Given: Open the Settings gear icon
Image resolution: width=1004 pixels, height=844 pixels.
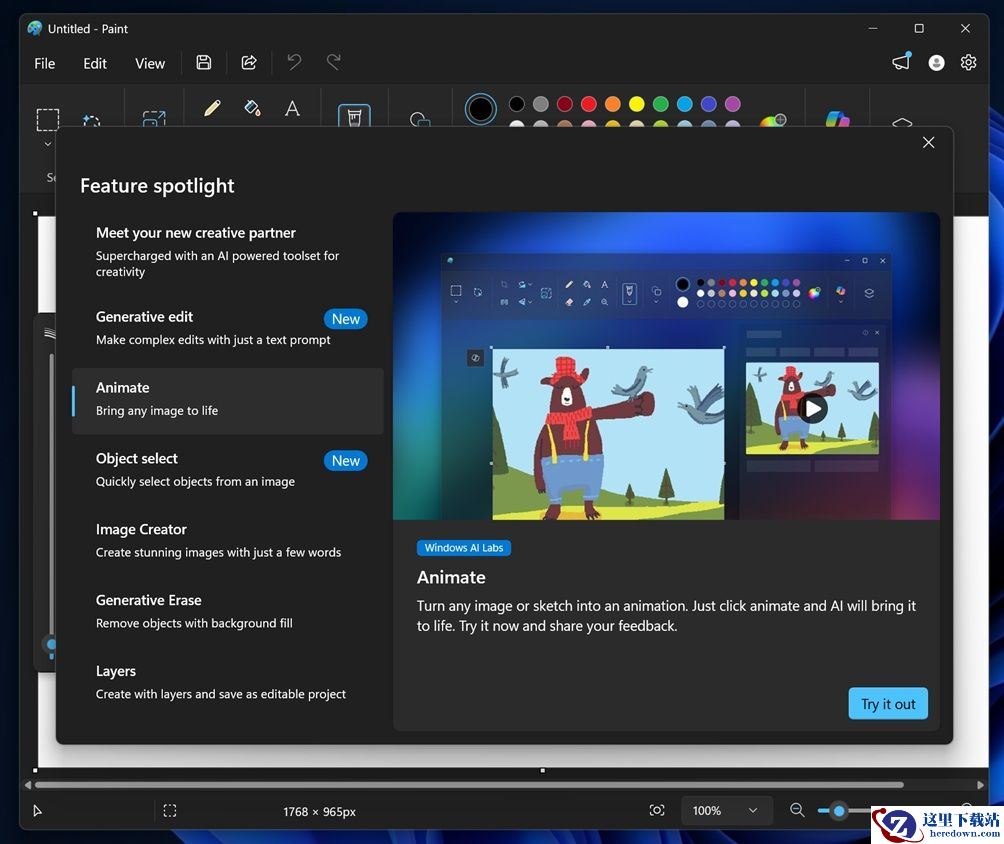Looking at the screenshot, I should tap(968, 63).
